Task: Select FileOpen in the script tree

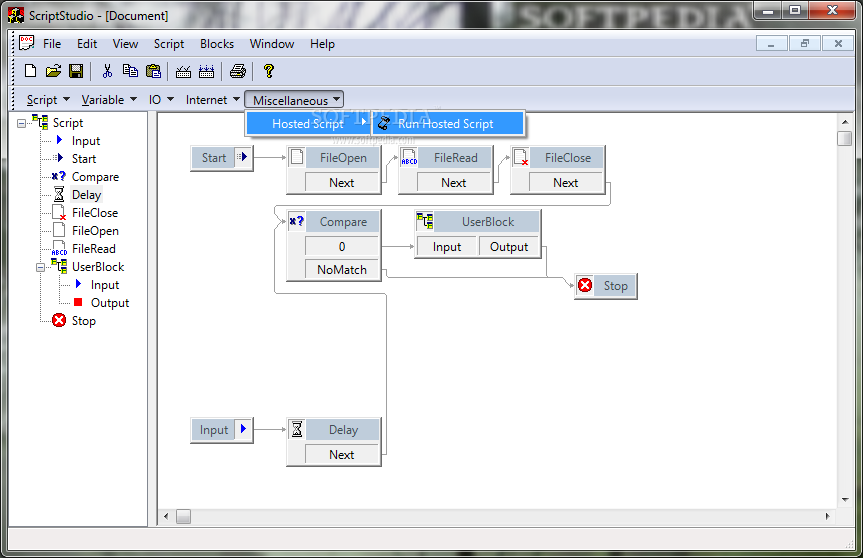Action: click(95, 231)
